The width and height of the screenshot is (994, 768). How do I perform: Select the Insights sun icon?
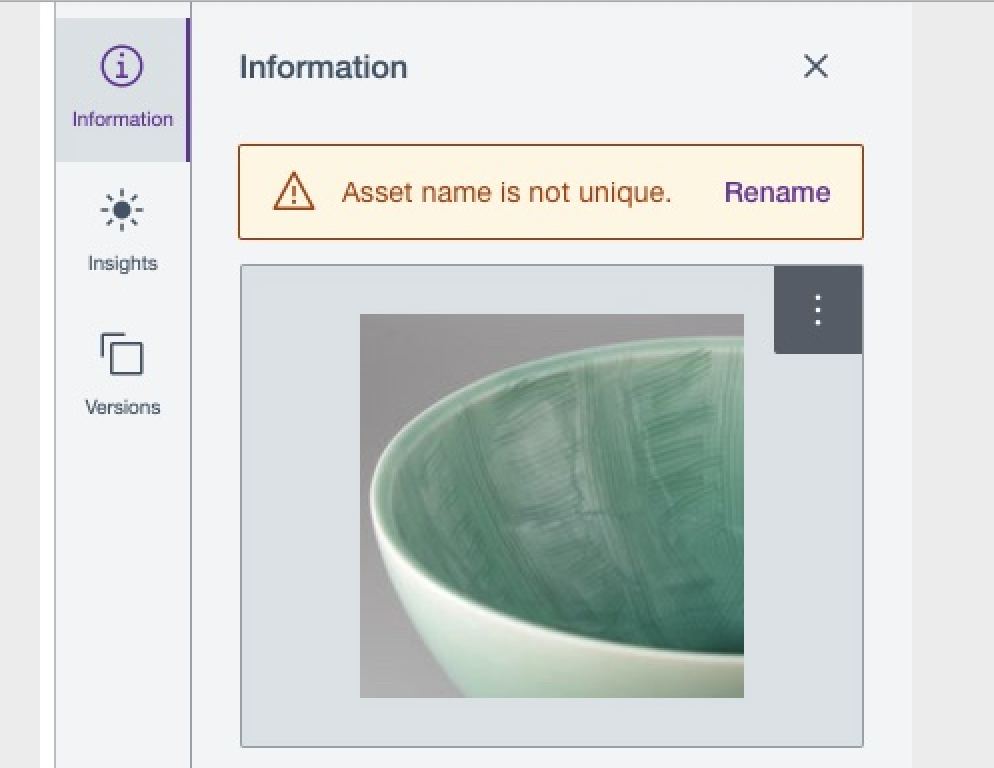[x=121, y=210]
